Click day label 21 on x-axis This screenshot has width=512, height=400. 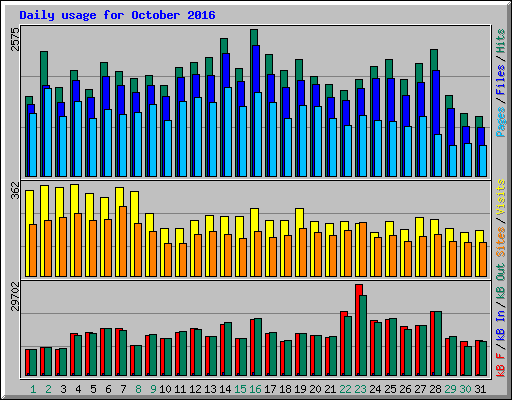coord(330,389)
